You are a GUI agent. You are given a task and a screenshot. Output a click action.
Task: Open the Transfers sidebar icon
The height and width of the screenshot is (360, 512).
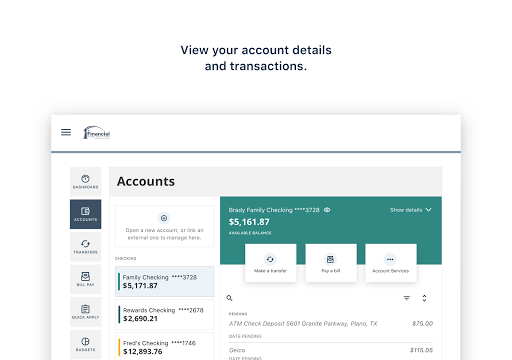[85, 247]
